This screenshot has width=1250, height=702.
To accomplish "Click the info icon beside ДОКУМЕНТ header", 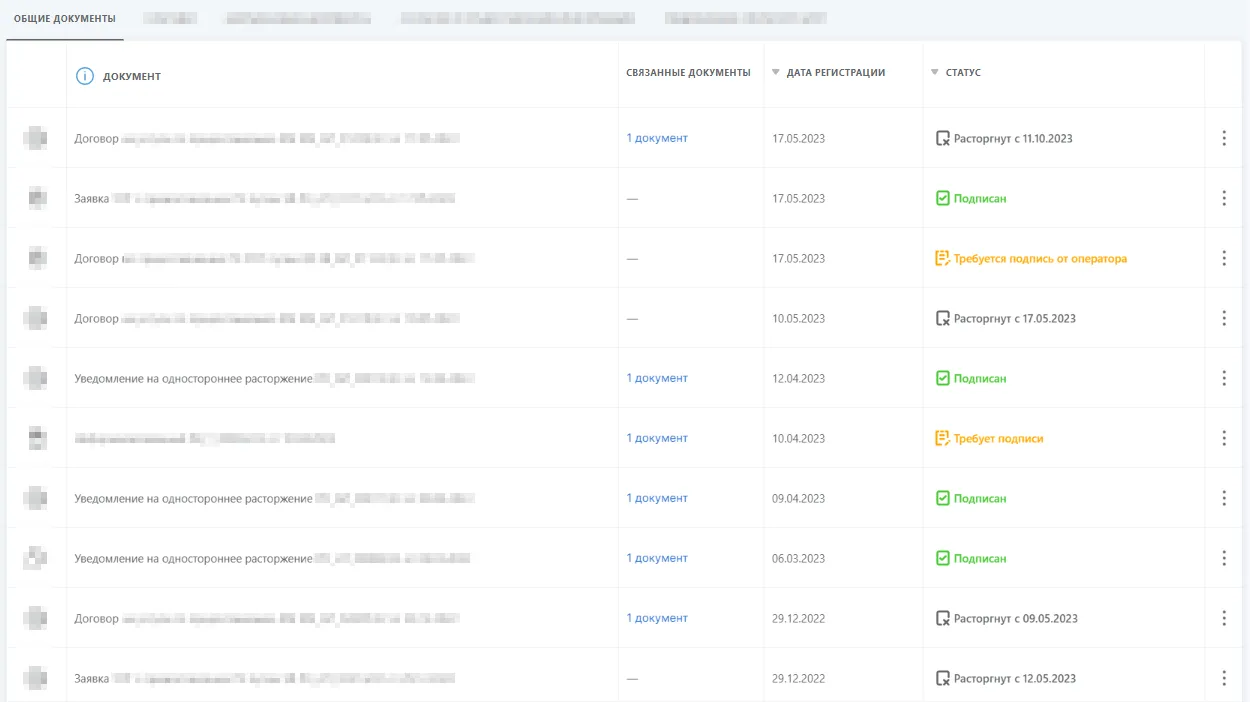I will point(85,76).
